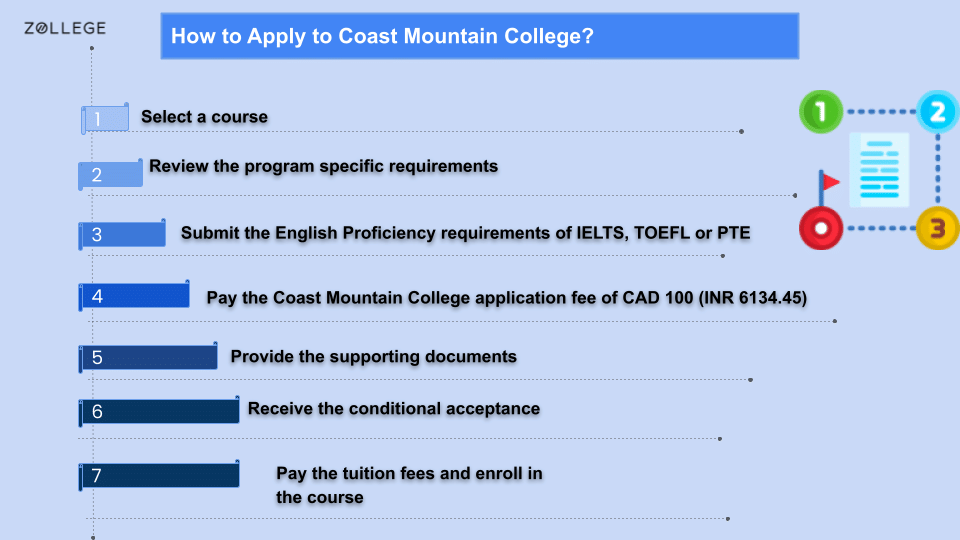
Task: Select the step 5 number banner
Action: point(148,357)
